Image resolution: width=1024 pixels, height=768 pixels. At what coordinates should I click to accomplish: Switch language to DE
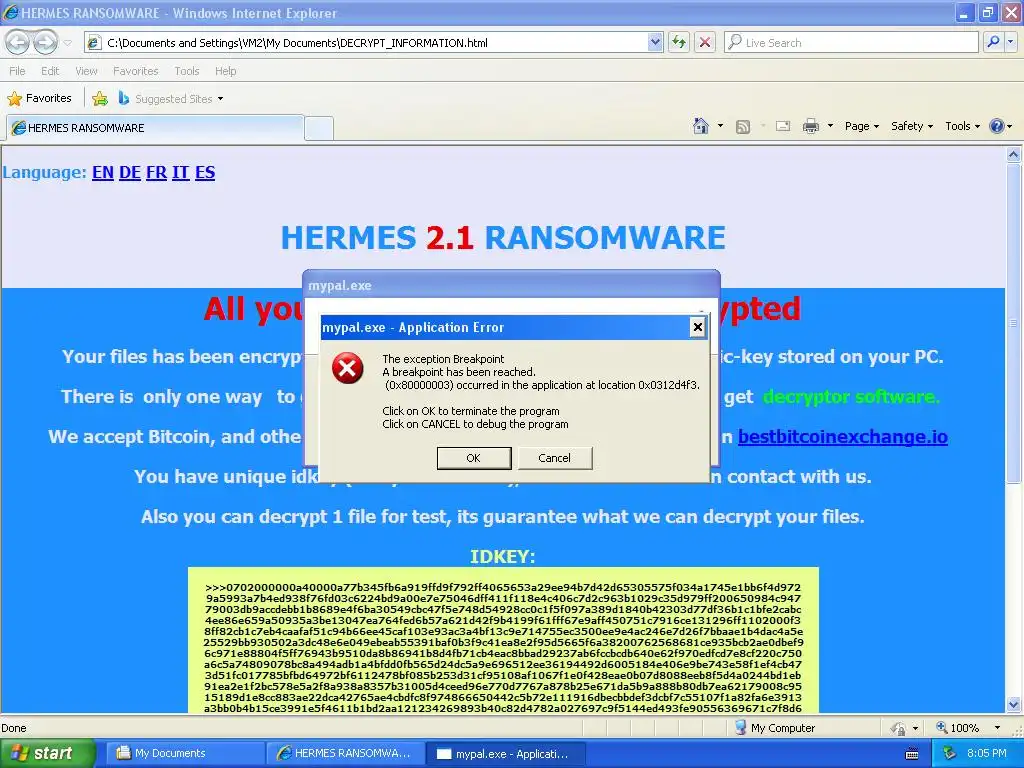[130, 172]
